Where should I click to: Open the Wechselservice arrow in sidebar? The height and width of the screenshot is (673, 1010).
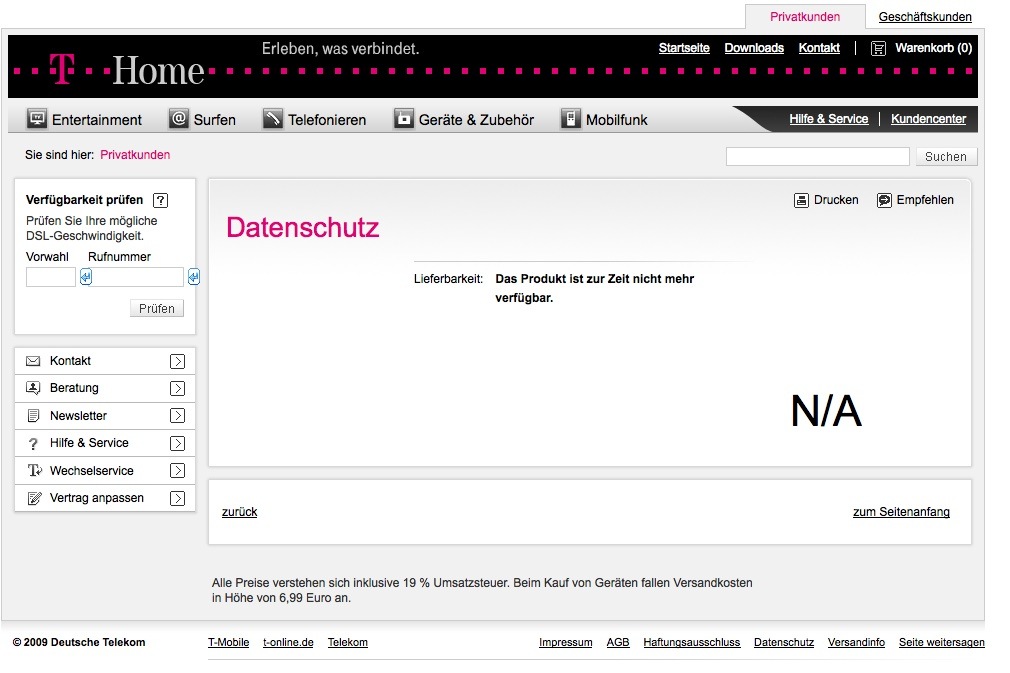(177, 471)
